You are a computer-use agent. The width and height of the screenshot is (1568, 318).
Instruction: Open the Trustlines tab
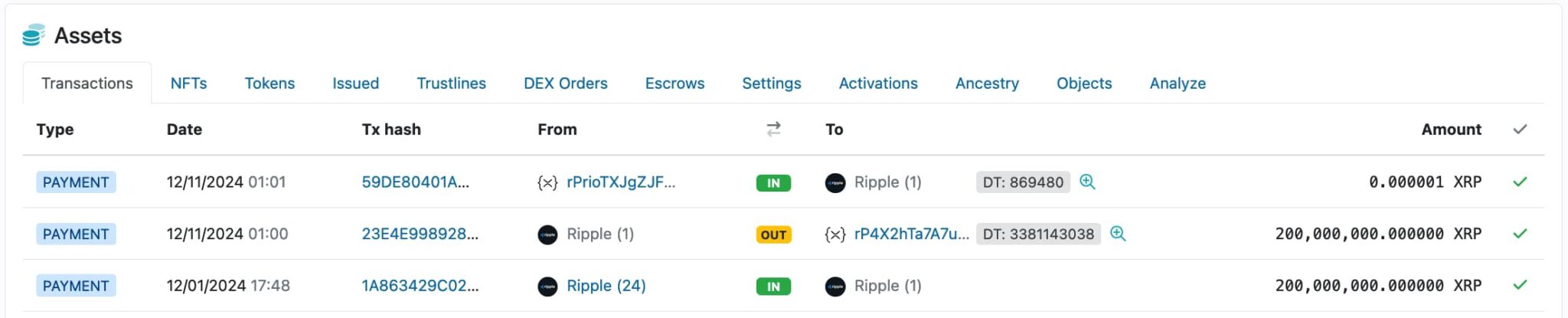coord(451,84)
